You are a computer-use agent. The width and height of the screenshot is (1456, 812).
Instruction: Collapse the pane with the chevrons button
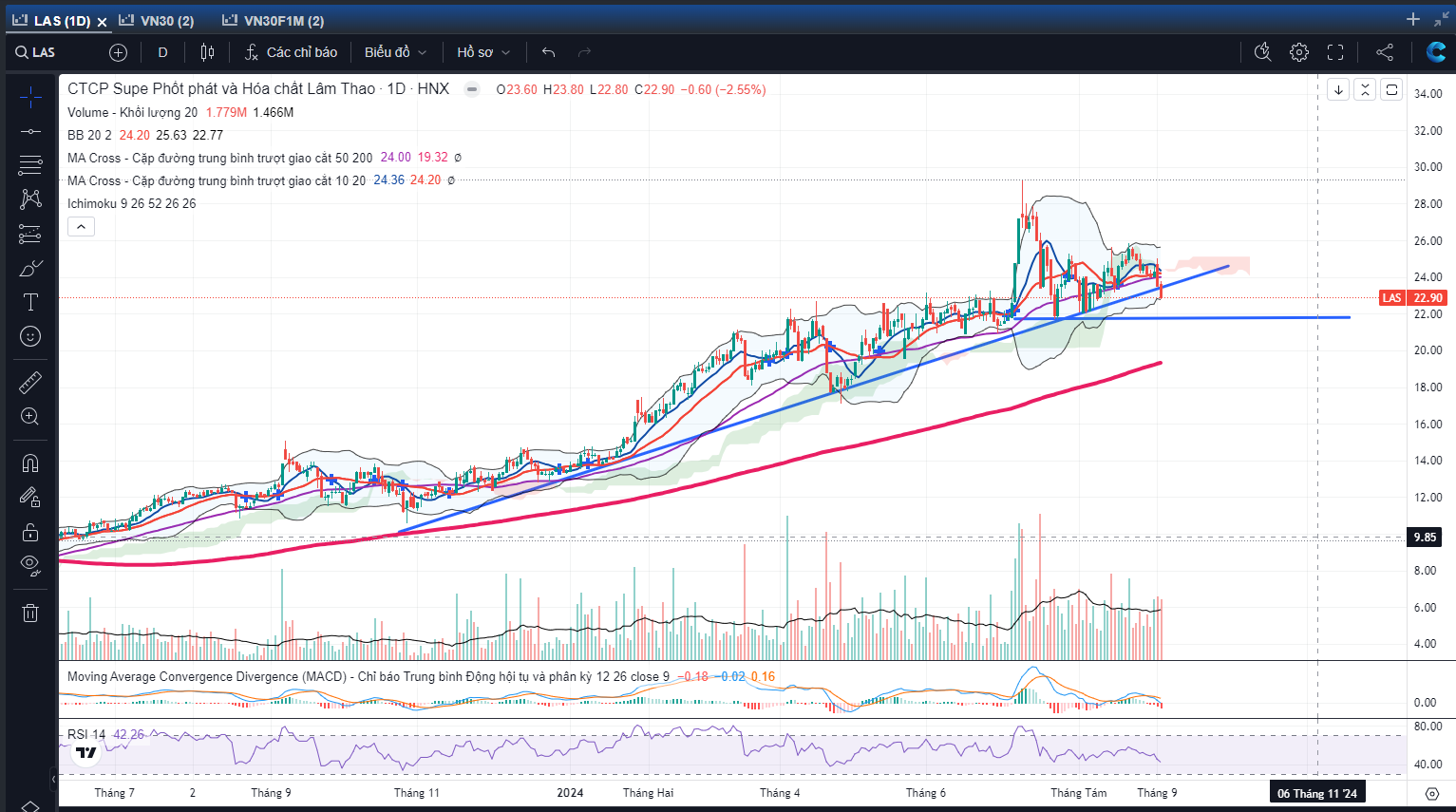(x=1365, y=90)
